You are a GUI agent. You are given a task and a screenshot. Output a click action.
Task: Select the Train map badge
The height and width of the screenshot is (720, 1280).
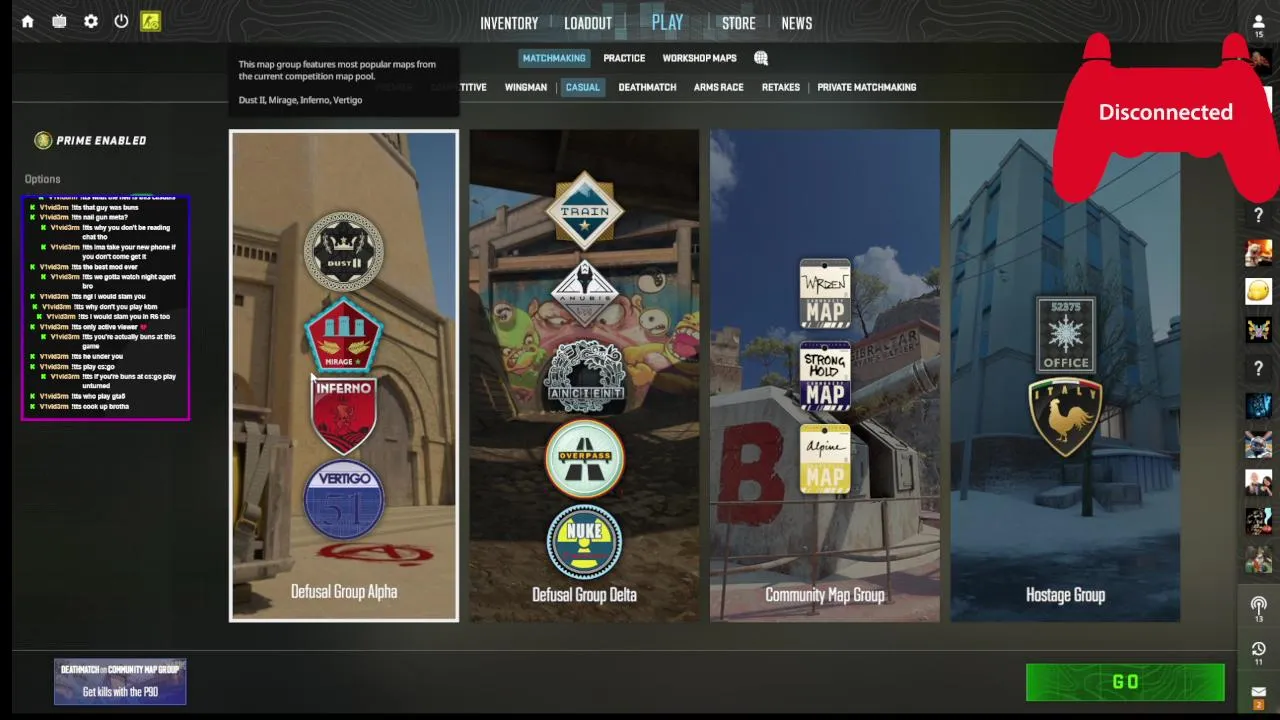[x=584, y=211]
